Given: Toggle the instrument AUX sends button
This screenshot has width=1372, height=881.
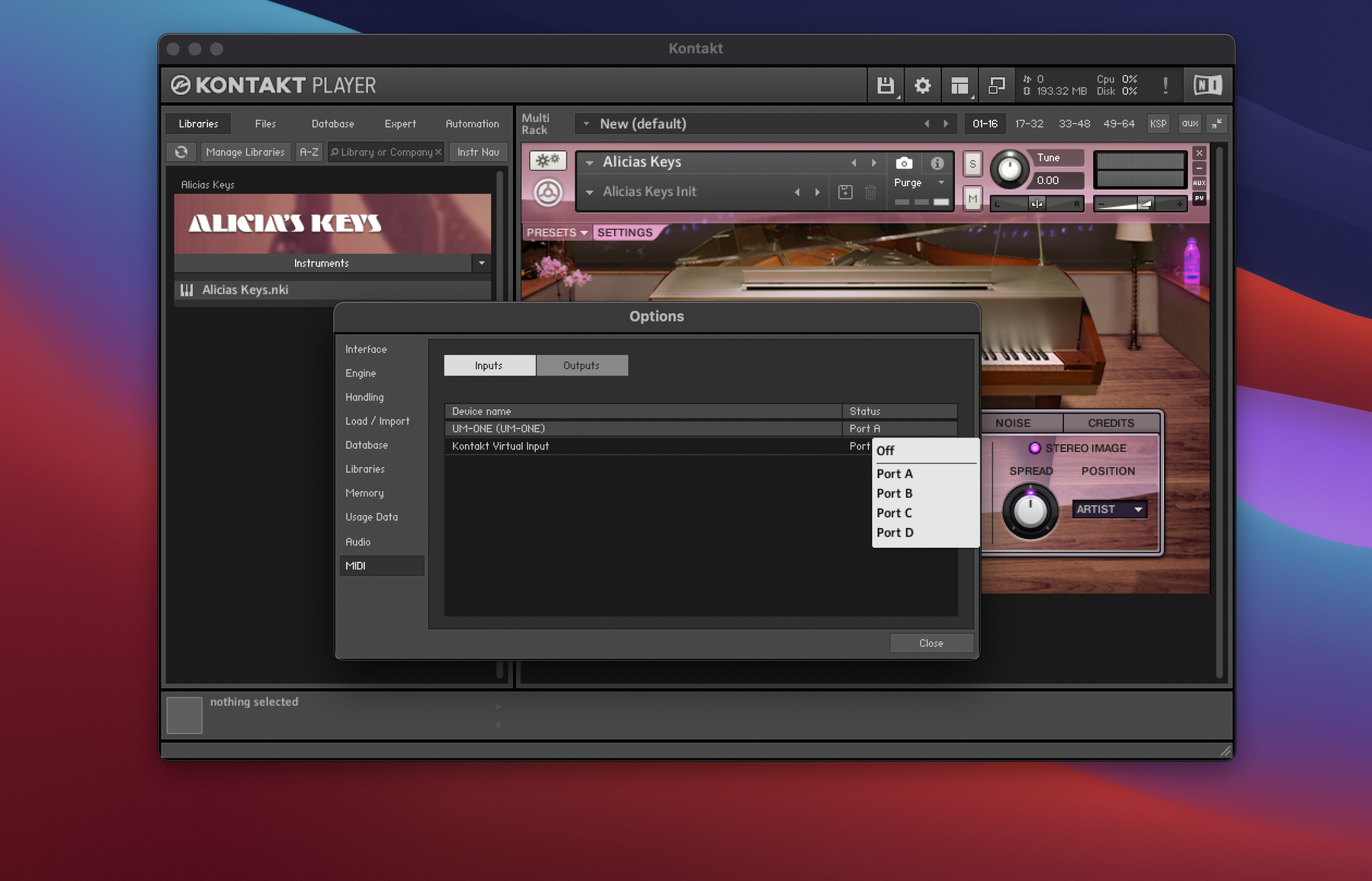Looking at the screenshot, I should pos(1199,183).
